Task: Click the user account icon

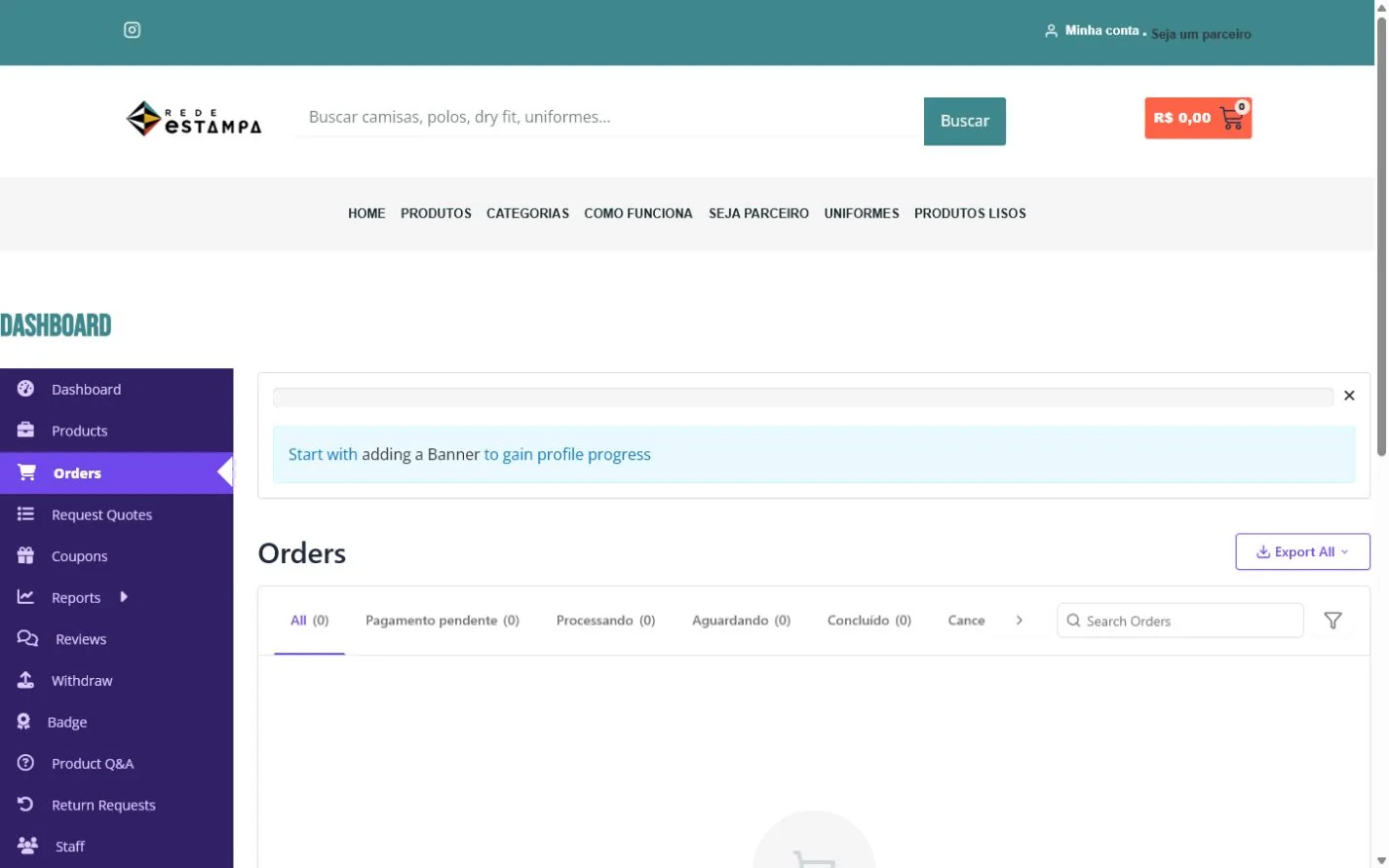Action: point(1051,31)
